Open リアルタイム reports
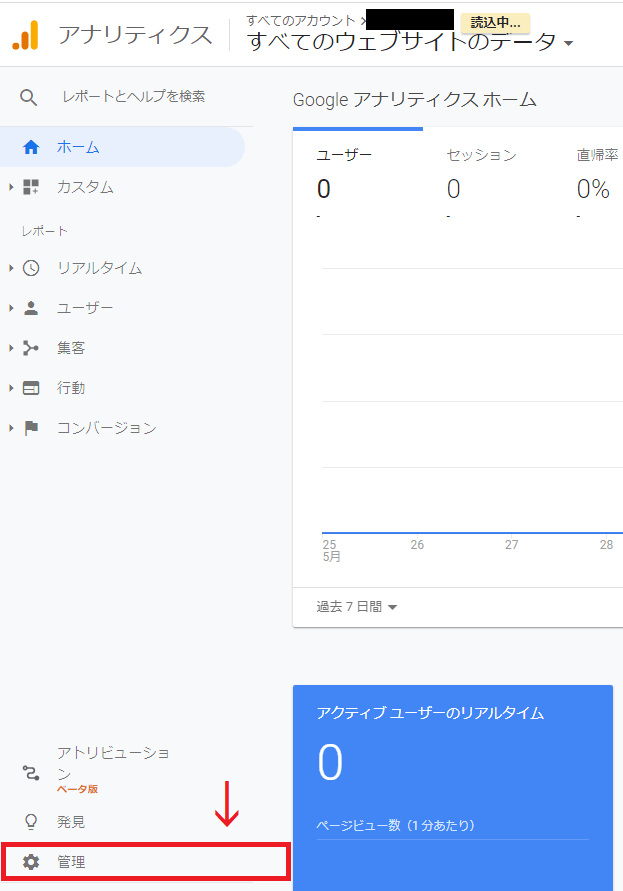This screenshot has height=891, width=623. (99, 268)
